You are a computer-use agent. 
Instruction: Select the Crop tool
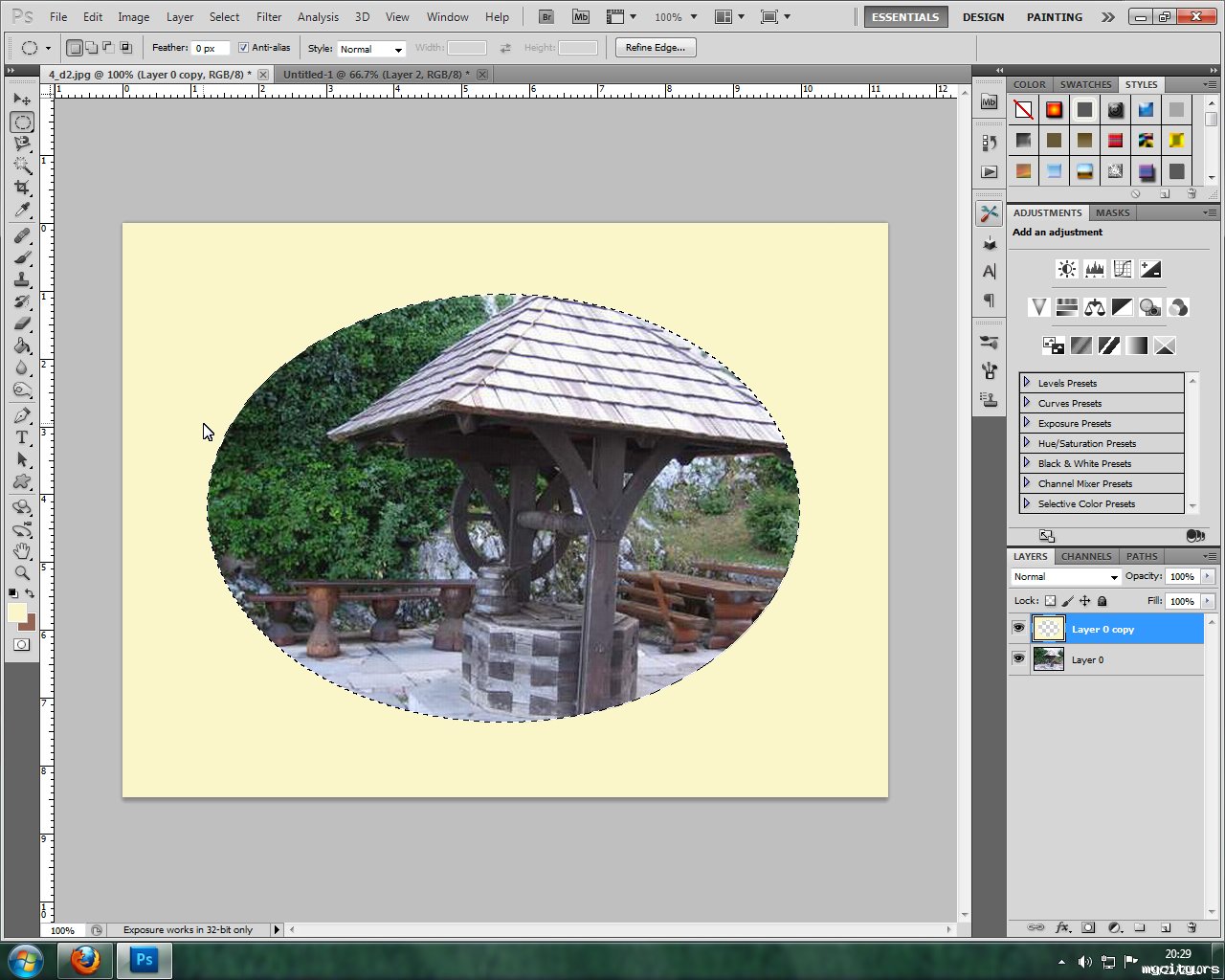[22, 188]
